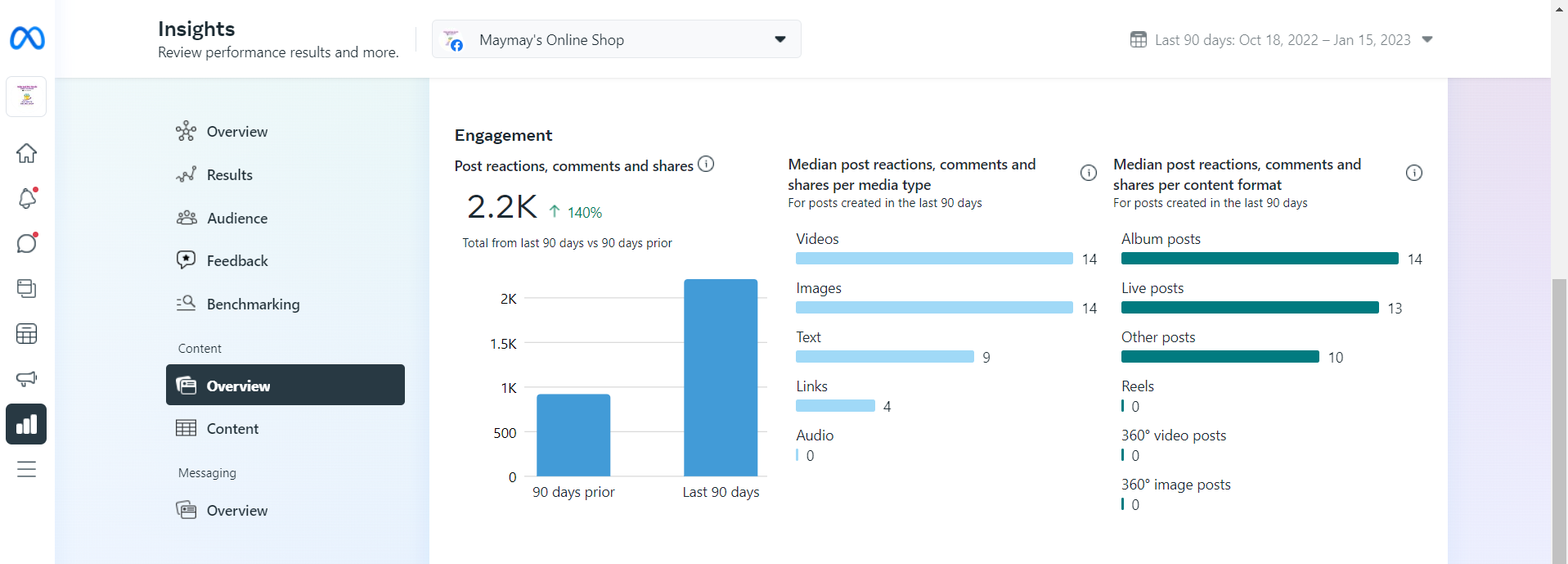1568x564 pixels.
Task: Click the Last 90 days chart bar
Action: click(x=721, y=377)
